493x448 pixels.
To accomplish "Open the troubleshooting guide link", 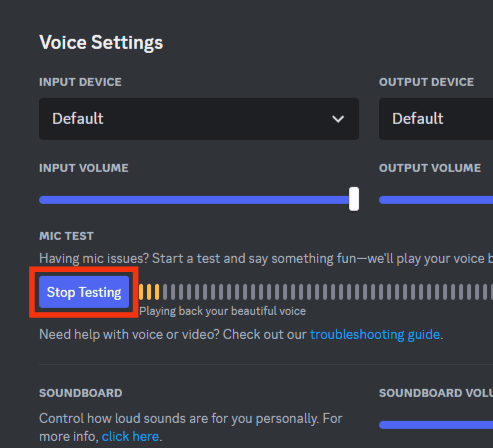I will pyautogui.click(x=375, y=334).
